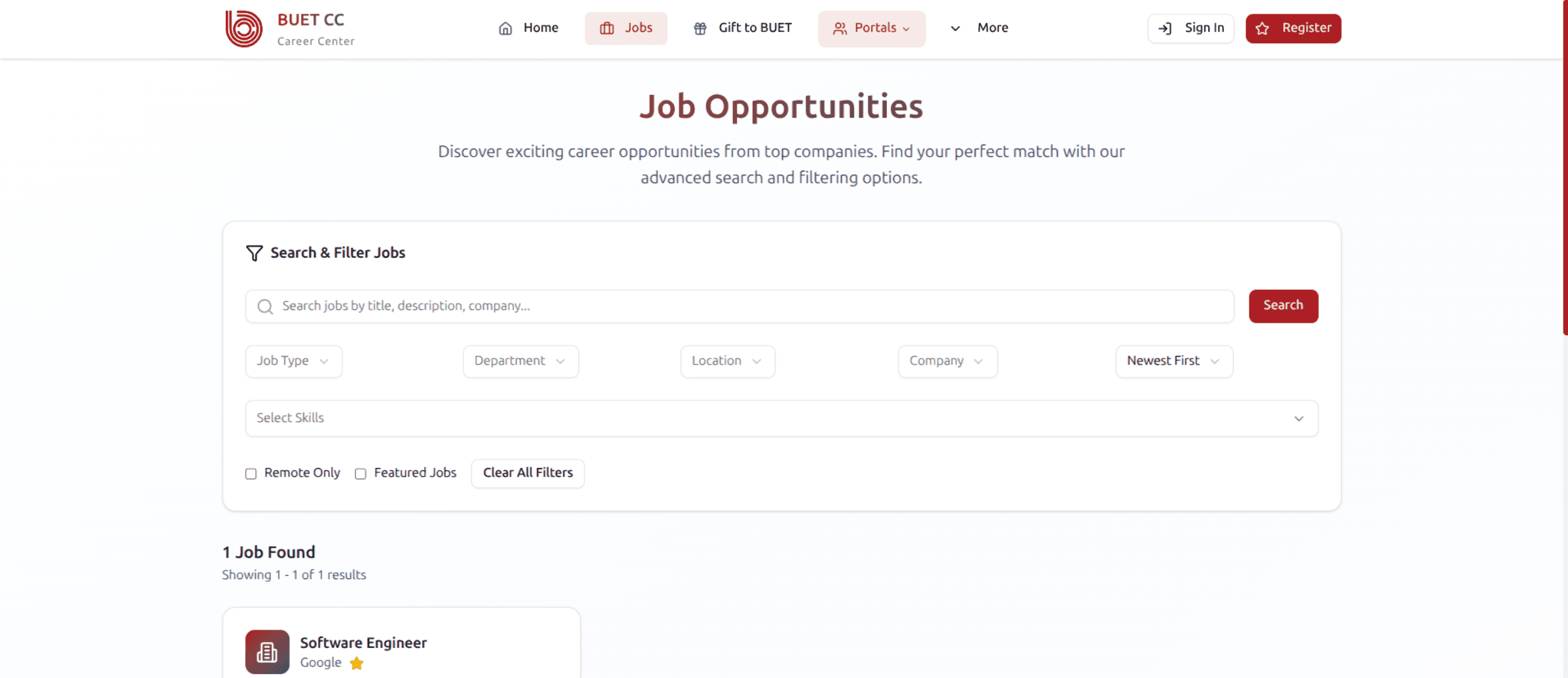Change sorting via Newest First dropdown
This screenshot has width=1568, height=678.
tap(1173, 361)
